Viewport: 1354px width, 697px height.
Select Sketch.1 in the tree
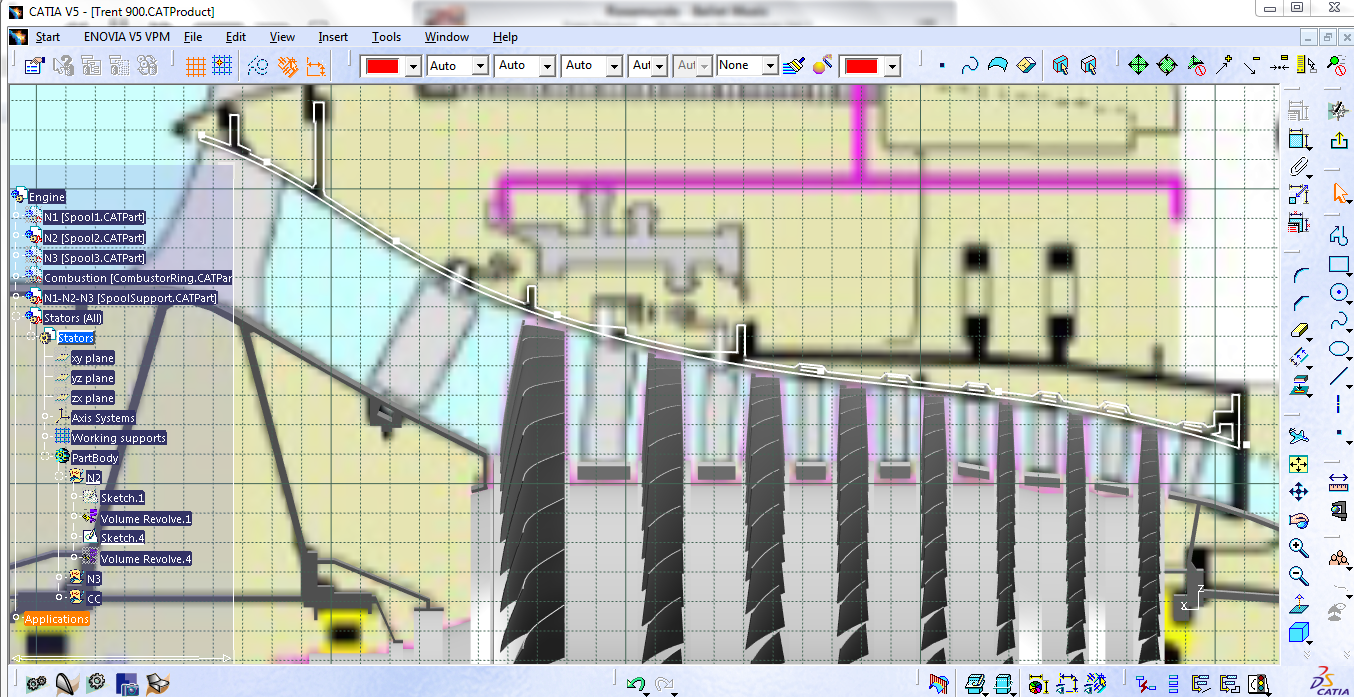click(122, 497)
